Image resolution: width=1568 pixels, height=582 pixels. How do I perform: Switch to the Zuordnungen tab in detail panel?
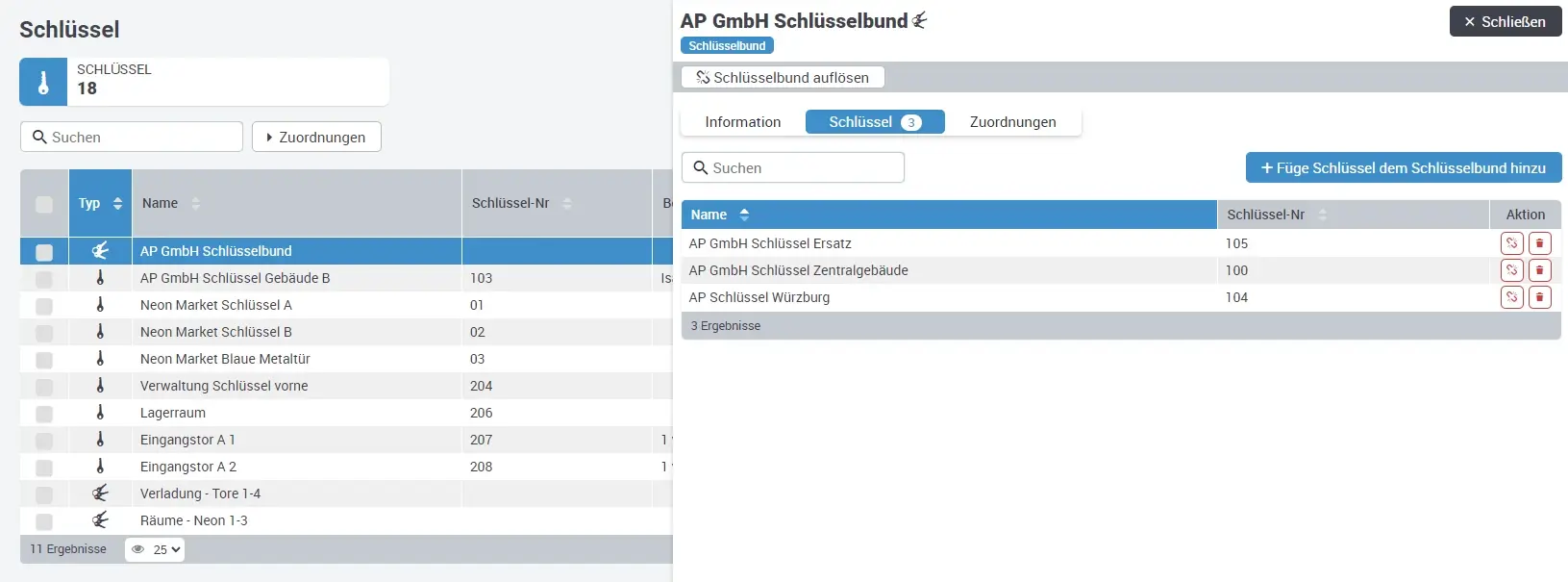point(1013,122)
